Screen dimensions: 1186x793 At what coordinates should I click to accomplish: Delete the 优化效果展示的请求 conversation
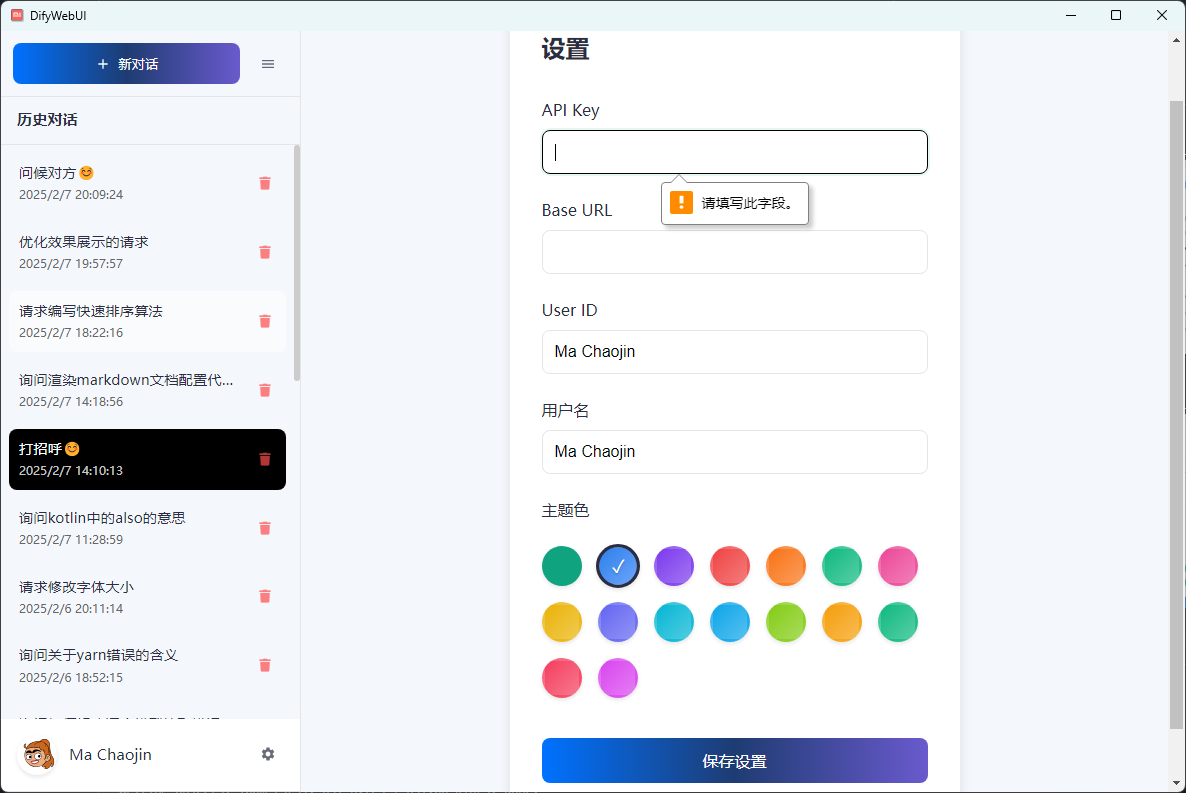(265, 252)
